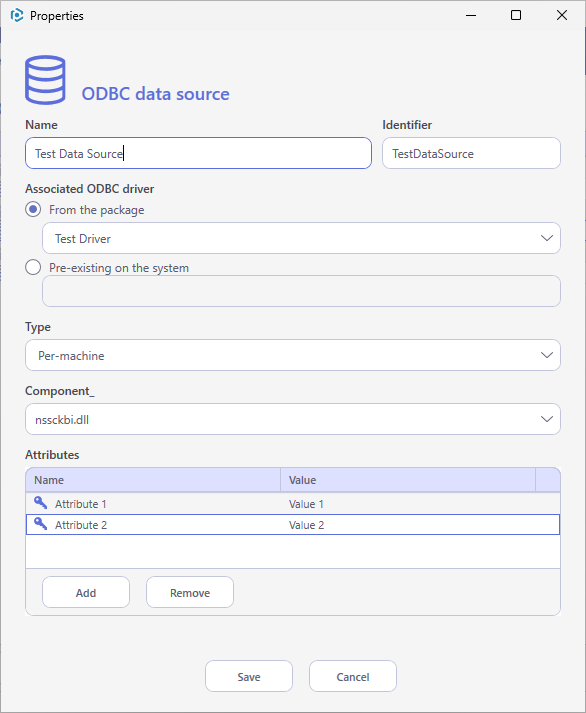The image size is (586, 713).
Task: Open the Test Driver dropdown
Action: [x=301, y=238]
